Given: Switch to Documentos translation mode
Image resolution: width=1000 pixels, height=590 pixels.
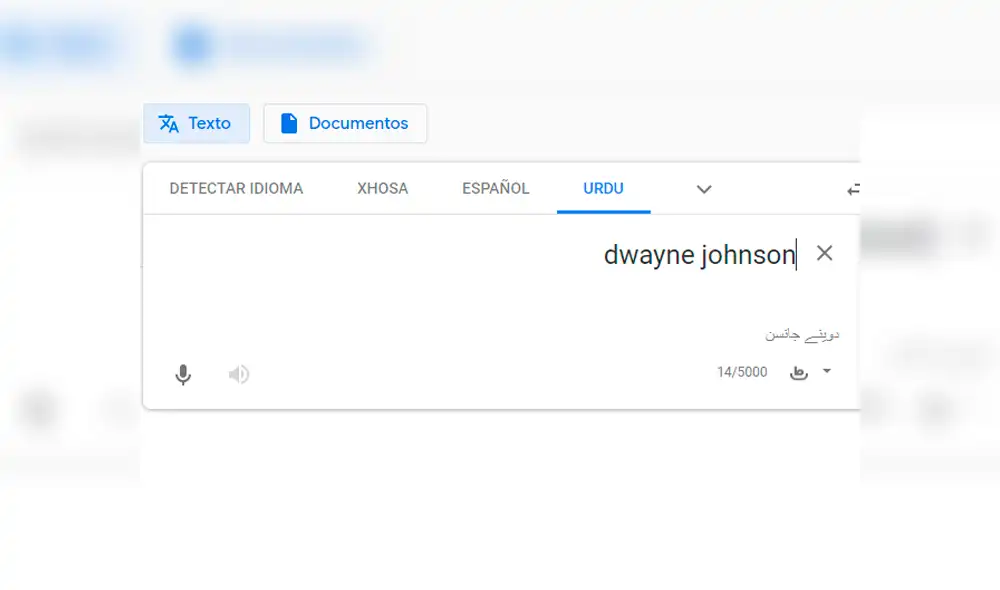Looking at the screenshot, I should (x=345, y=123).
